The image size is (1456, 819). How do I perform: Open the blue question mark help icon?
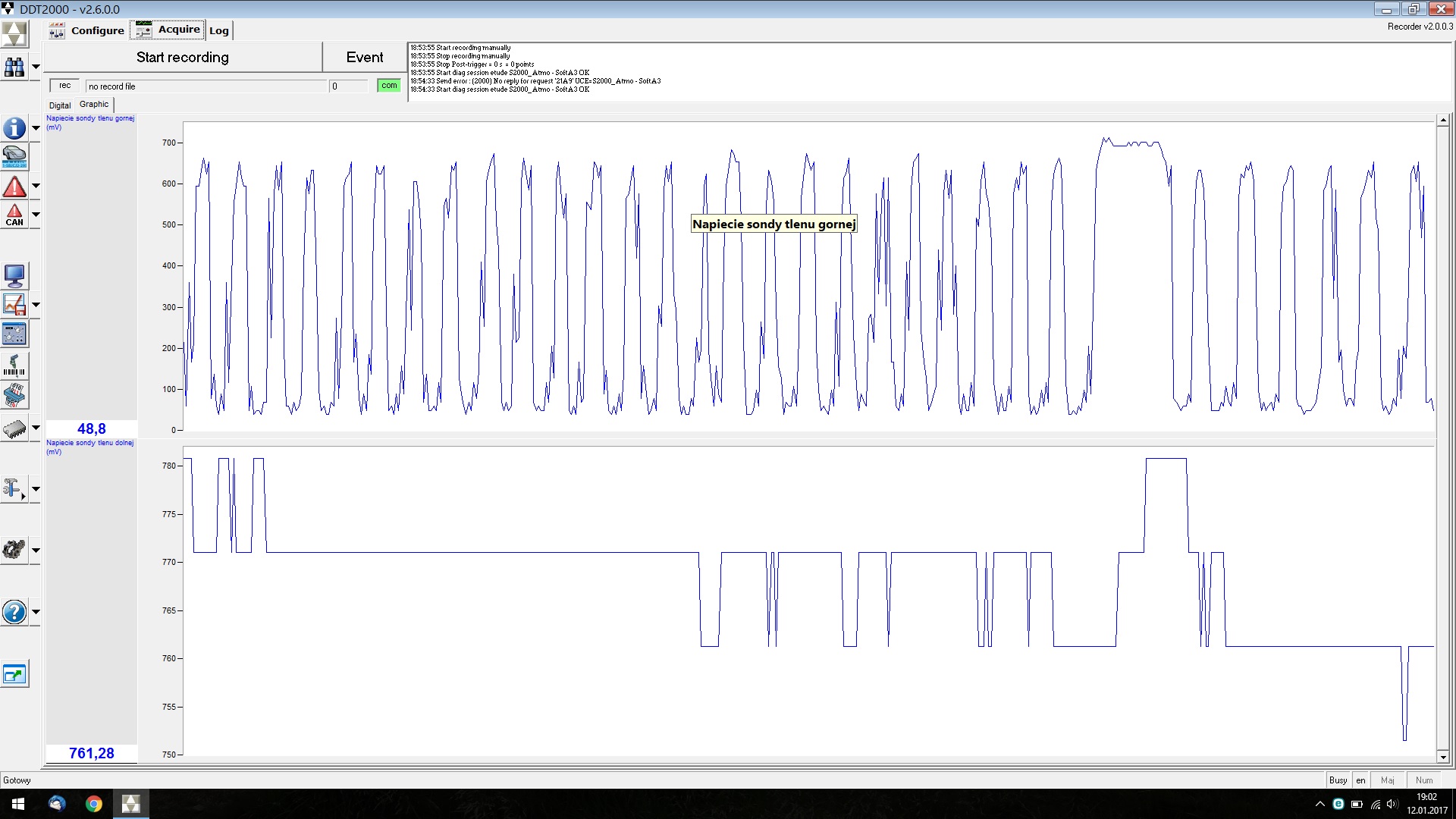click(x=14, y=612)
